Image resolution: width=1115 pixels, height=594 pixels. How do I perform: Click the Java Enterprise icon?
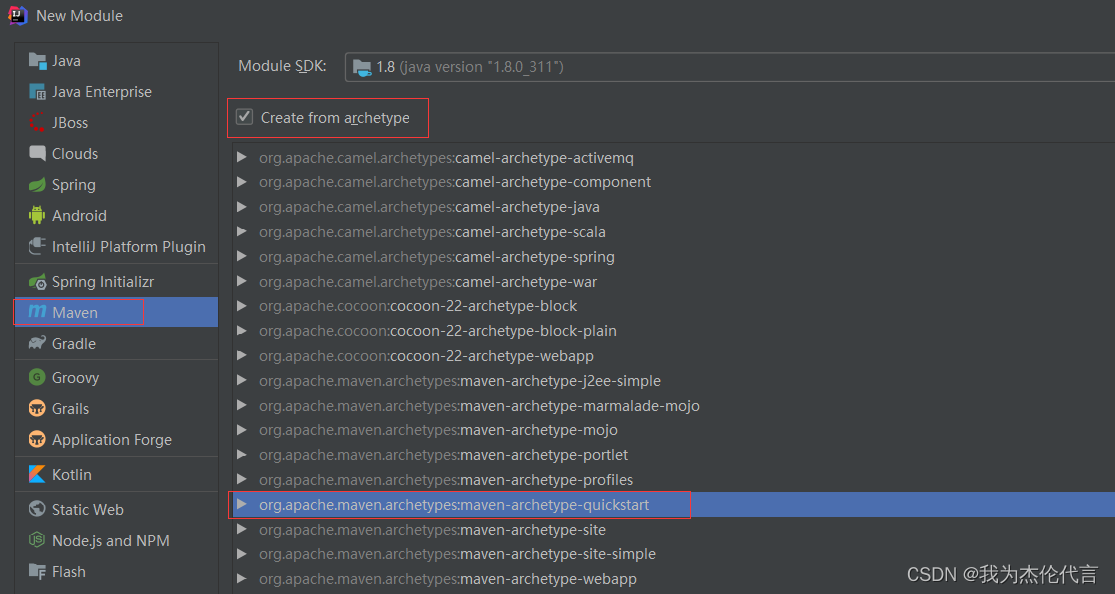pyautogui.click(x=37, y=92)
